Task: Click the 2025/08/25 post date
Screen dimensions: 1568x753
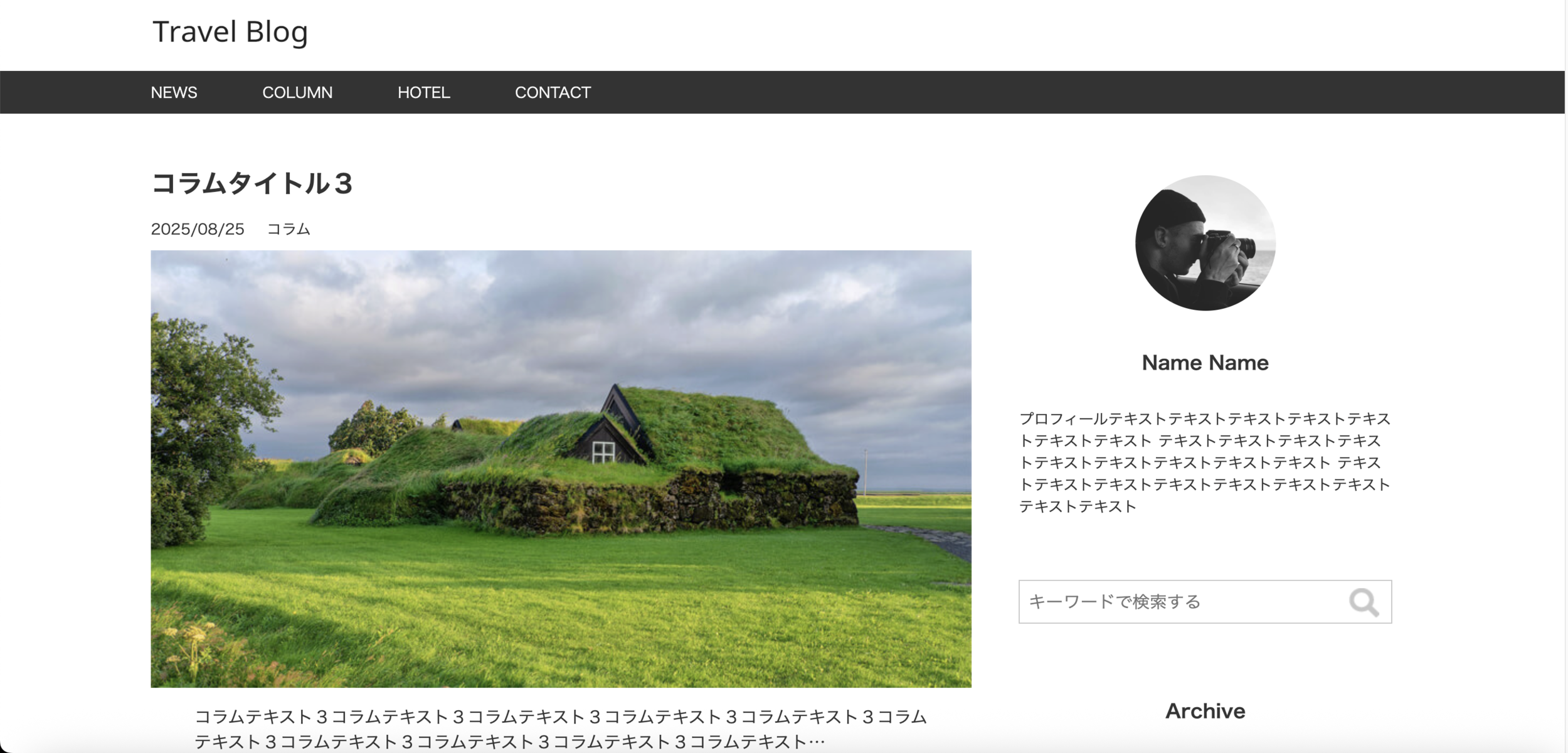Action: pyautogui.click(x=198, y=229)
